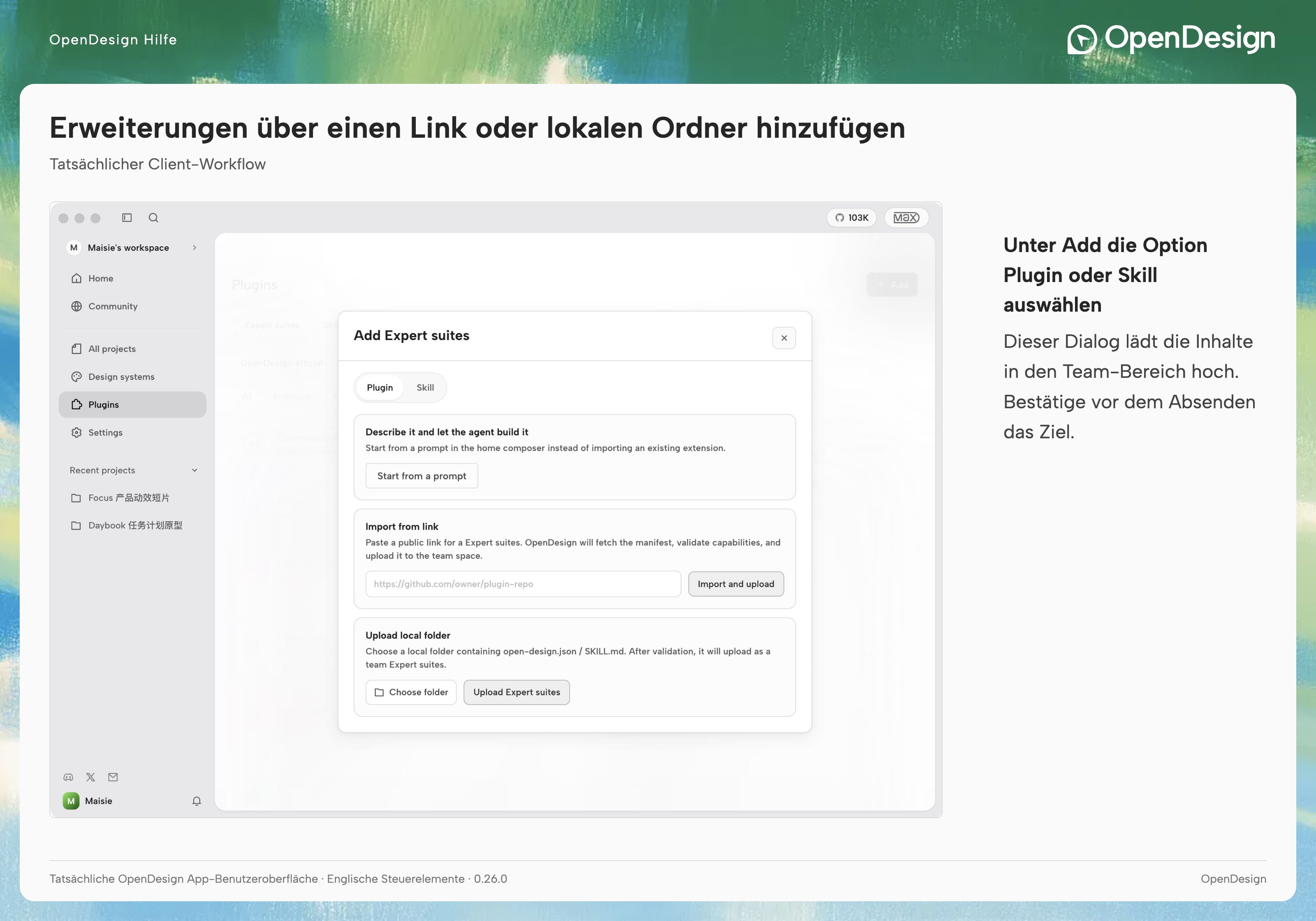Click the 'Upload local folder' heading
The height and width of the screenshot is (921, 1316).
point(408,636)
